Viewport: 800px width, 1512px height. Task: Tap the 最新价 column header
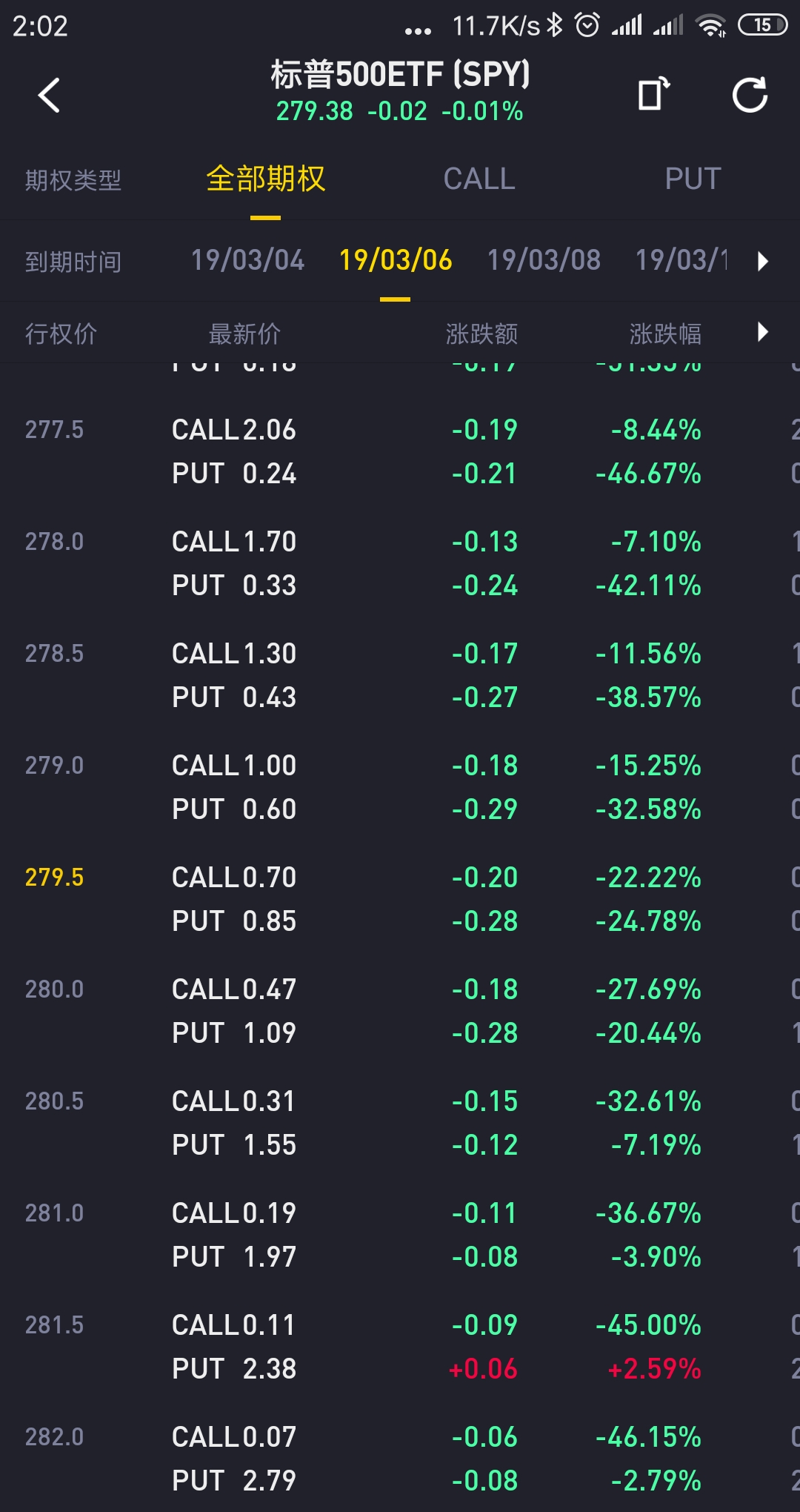pos(244,334)
